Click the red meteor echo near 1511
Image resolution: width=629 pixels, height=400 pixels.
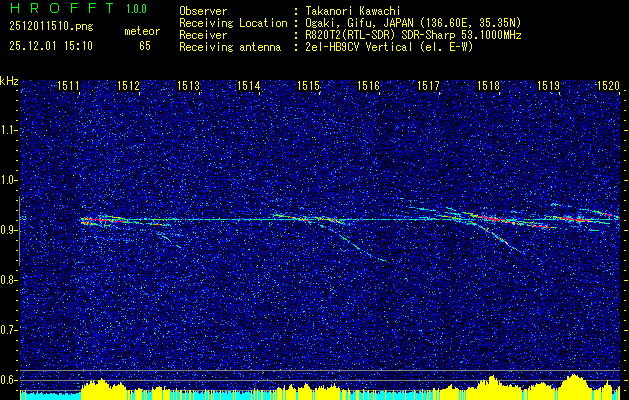point(103,220)
